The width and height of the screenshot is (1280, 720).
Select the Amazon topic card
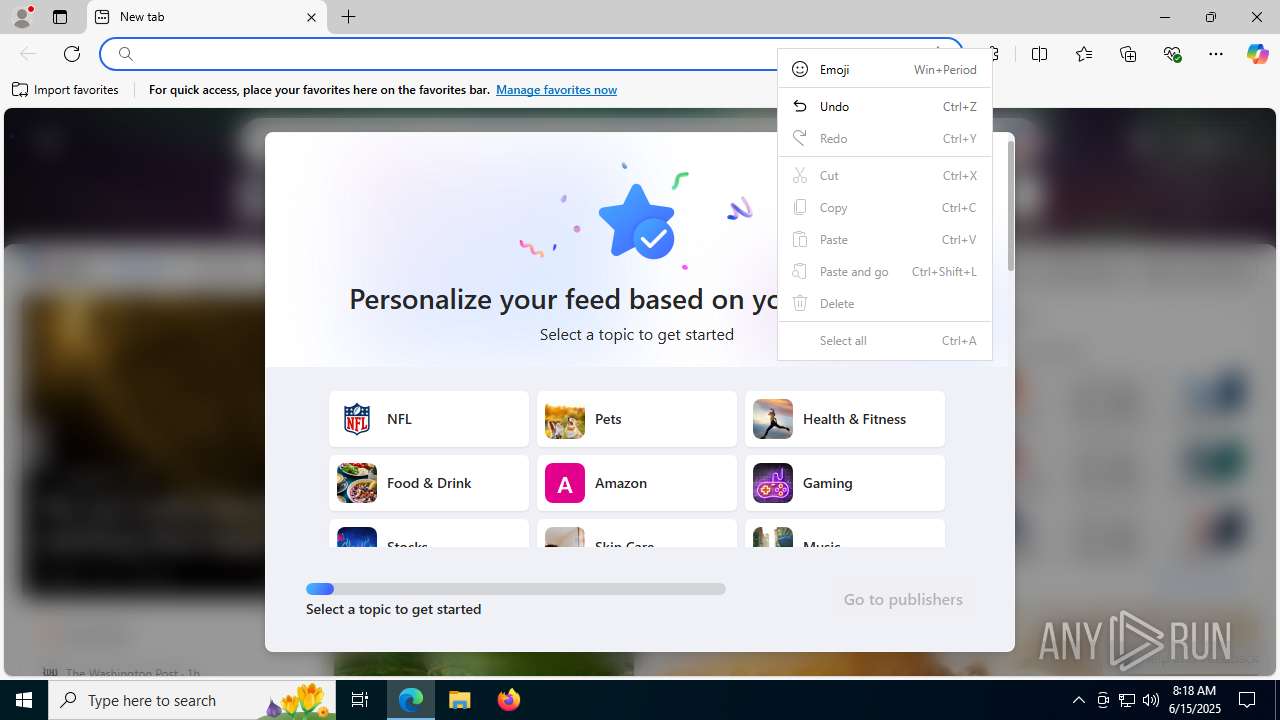pos(637,483)
